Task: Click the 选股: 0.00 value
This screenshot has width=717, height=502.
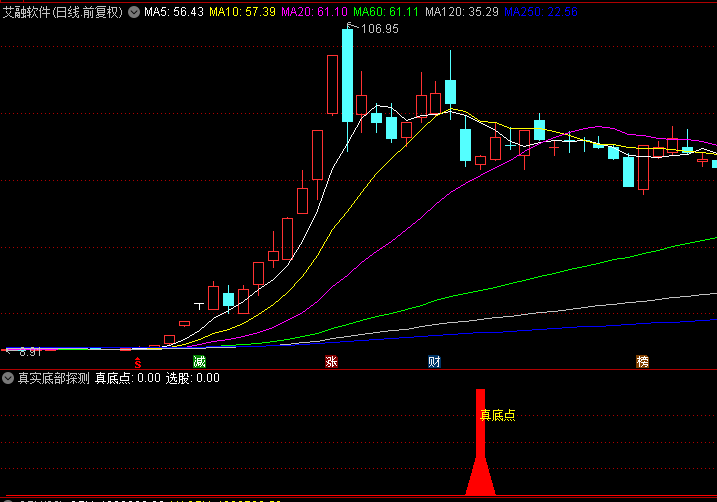Action: click(193, 378)
